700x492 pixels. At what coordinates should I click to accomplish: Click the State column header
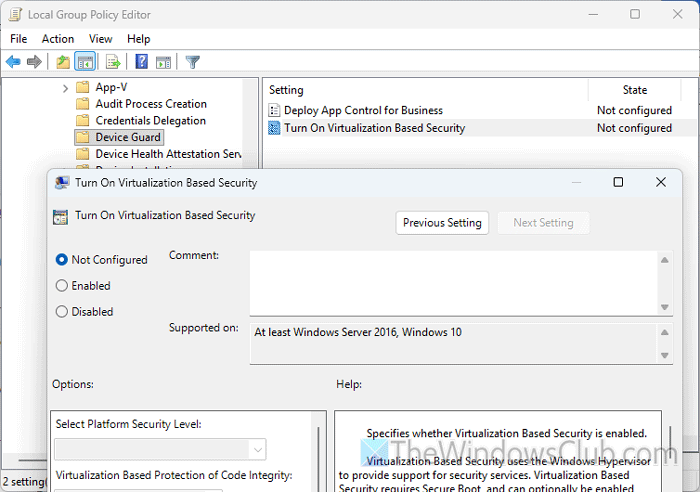pos(634,90)
